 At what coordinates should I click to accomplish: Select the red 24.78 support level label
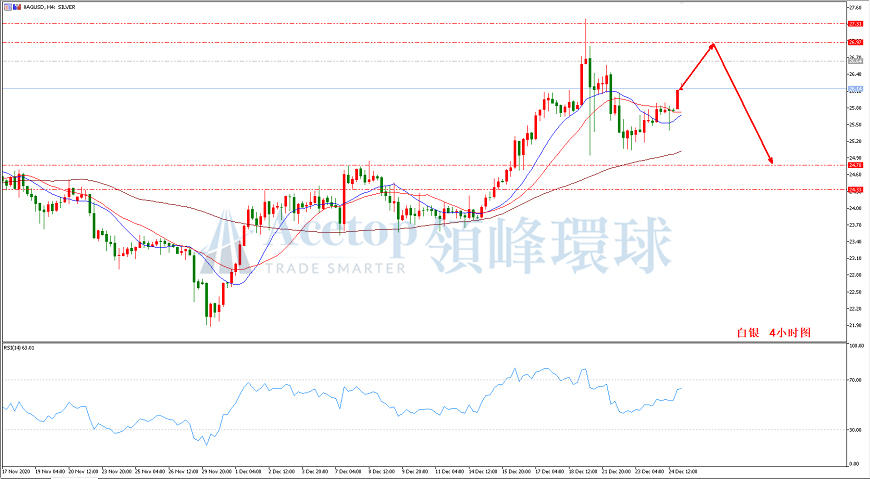point(855,165)
